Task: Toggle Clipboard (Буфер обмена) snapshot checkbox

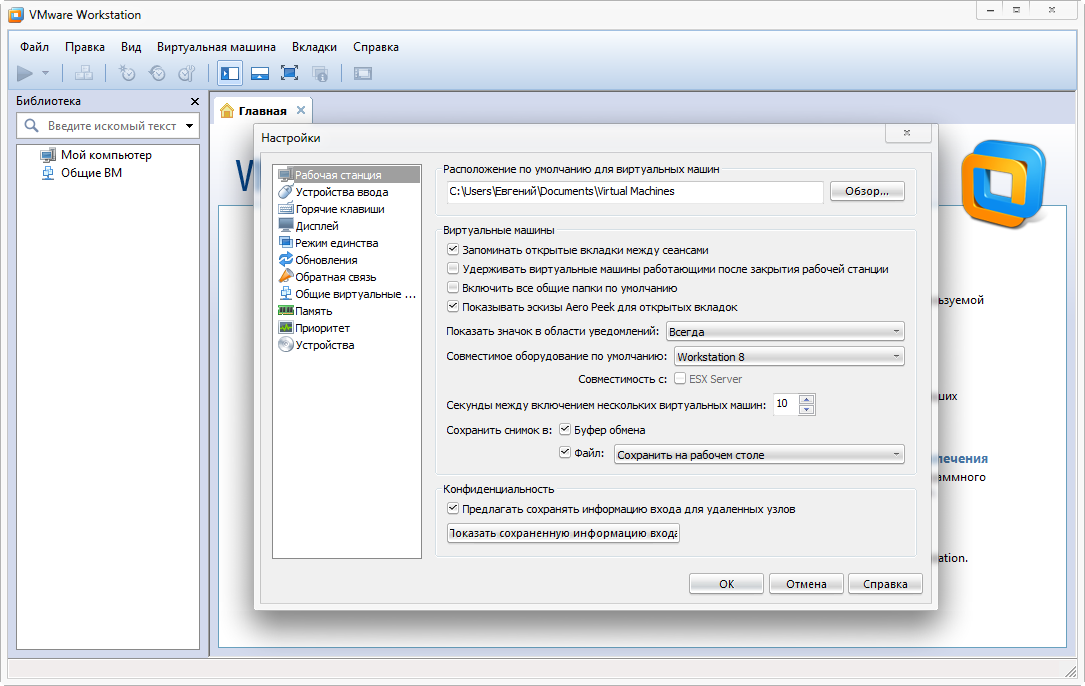Action: 565,430
